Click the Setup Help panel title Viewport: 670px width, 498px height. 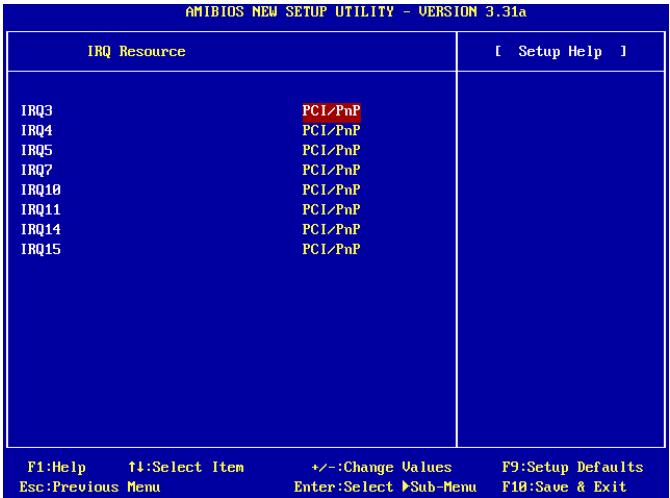[x=561, y=52]
